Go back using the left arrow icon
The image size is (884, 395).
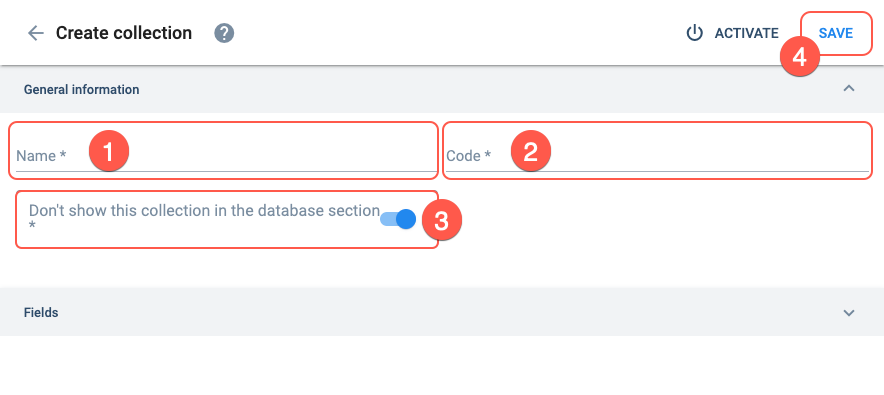point(36,33)
